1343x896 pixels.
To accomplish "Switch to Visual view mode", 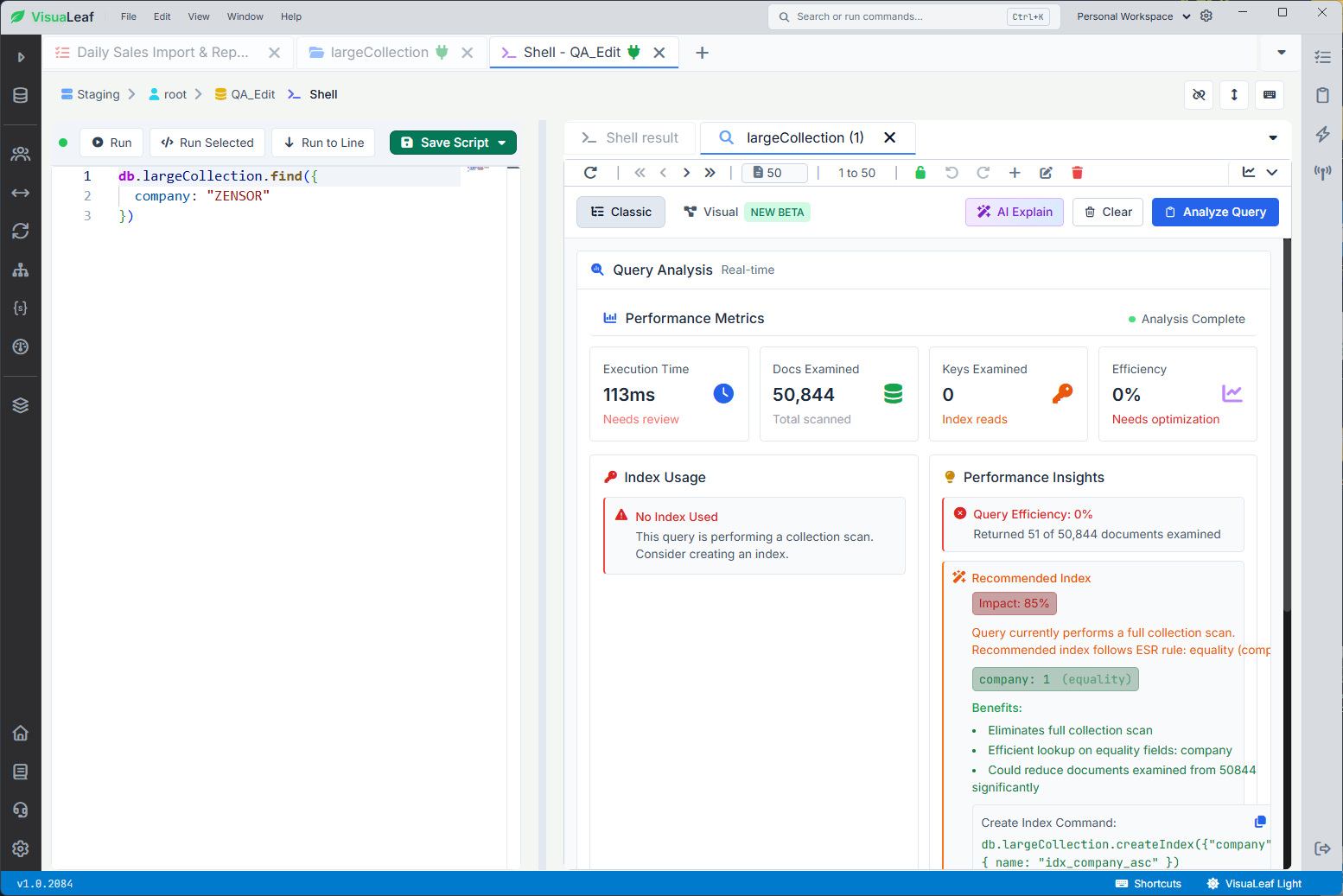I will [711, 212].
